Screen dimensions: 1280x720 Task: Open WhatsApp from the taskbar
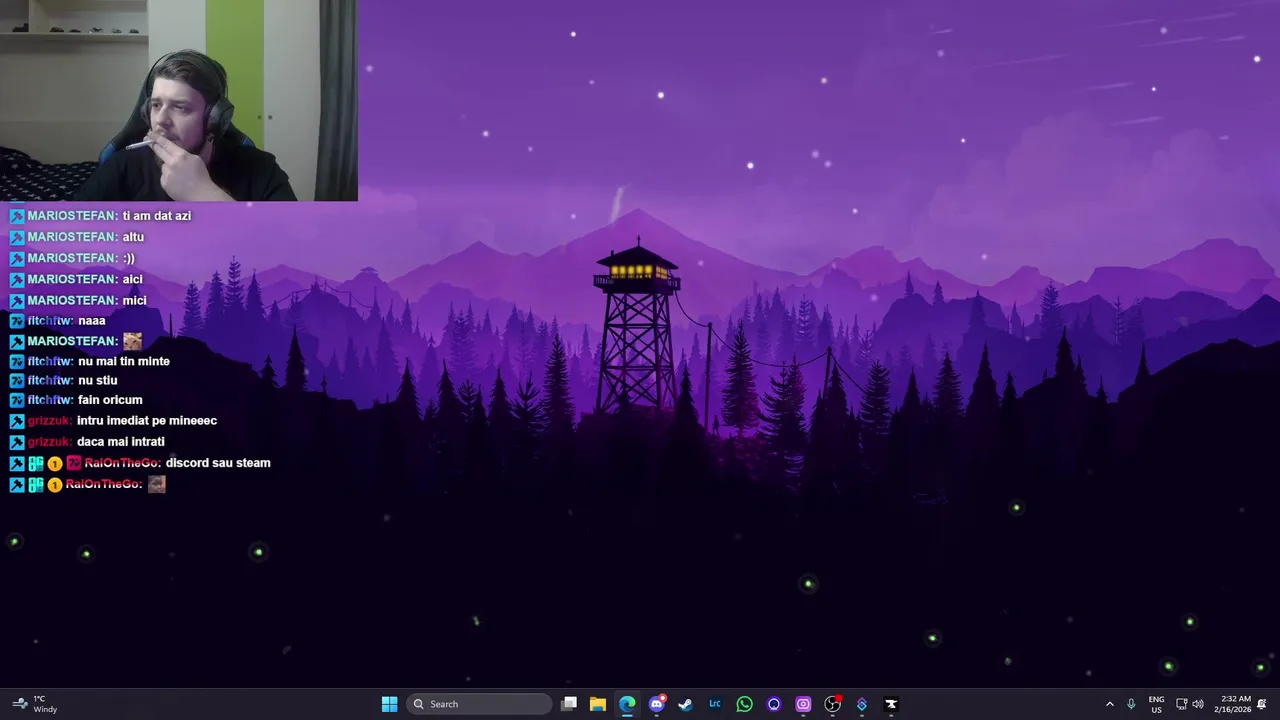744,704
